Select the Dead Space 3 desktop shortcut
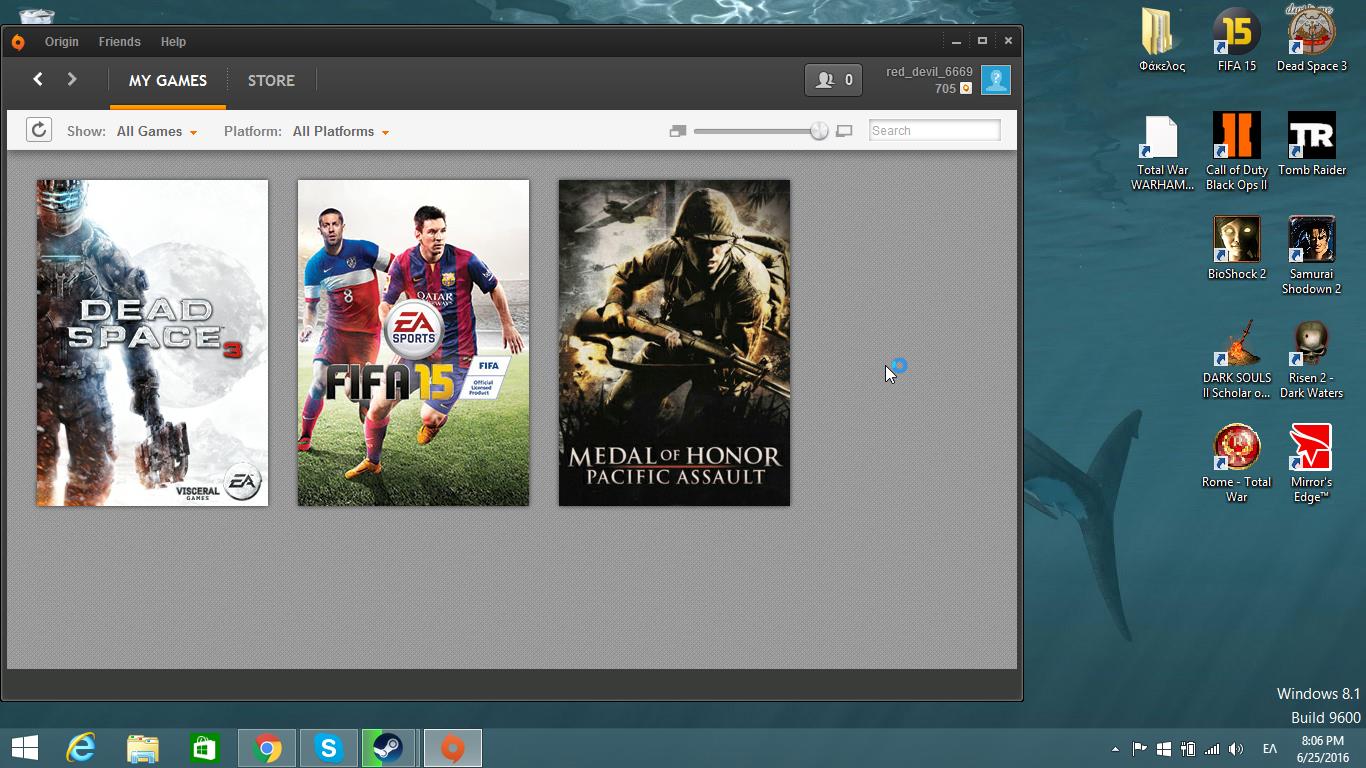 1312,40
